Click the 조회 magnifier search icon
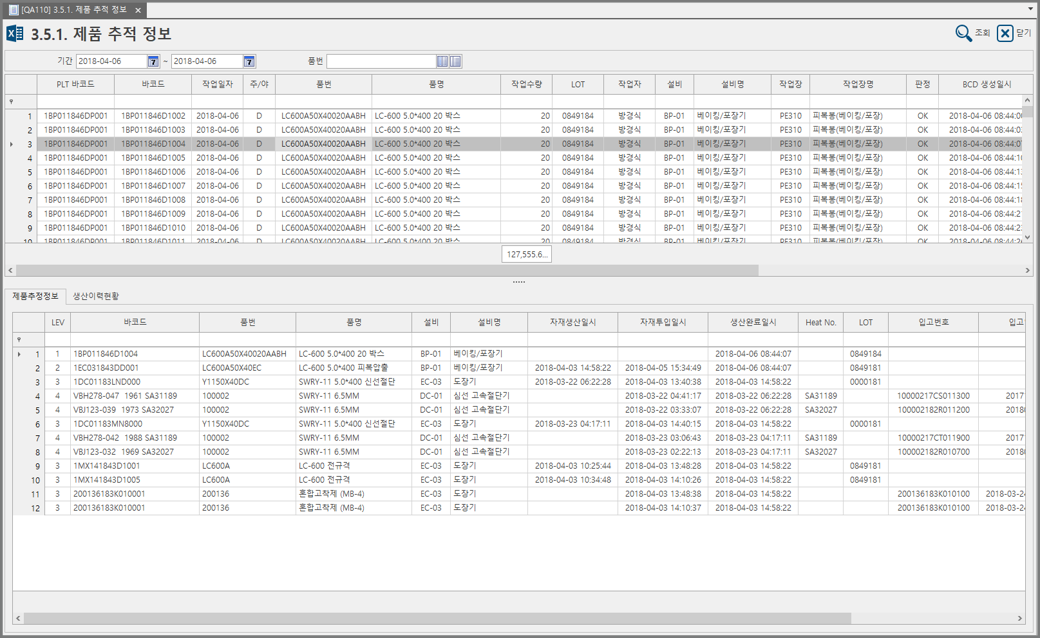This screenshot has width=1040, height=638. (x=964, y=34)
